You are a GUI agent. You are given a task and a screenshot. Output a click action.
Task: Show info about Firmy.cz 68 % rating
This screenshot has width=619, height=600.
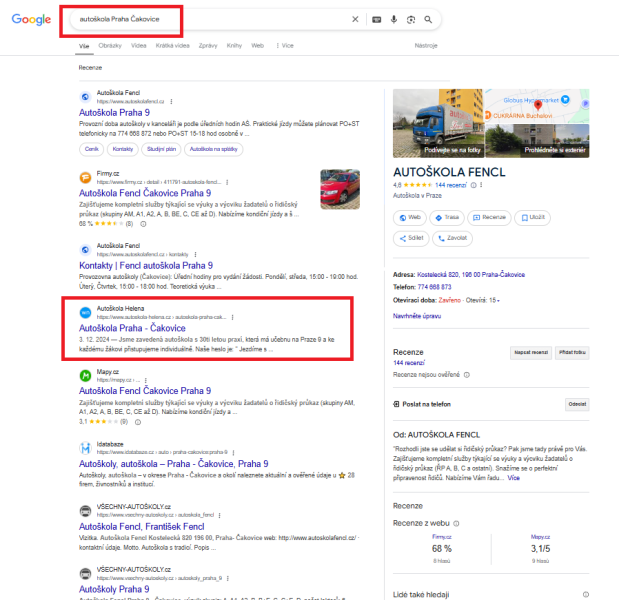[143, 224]
